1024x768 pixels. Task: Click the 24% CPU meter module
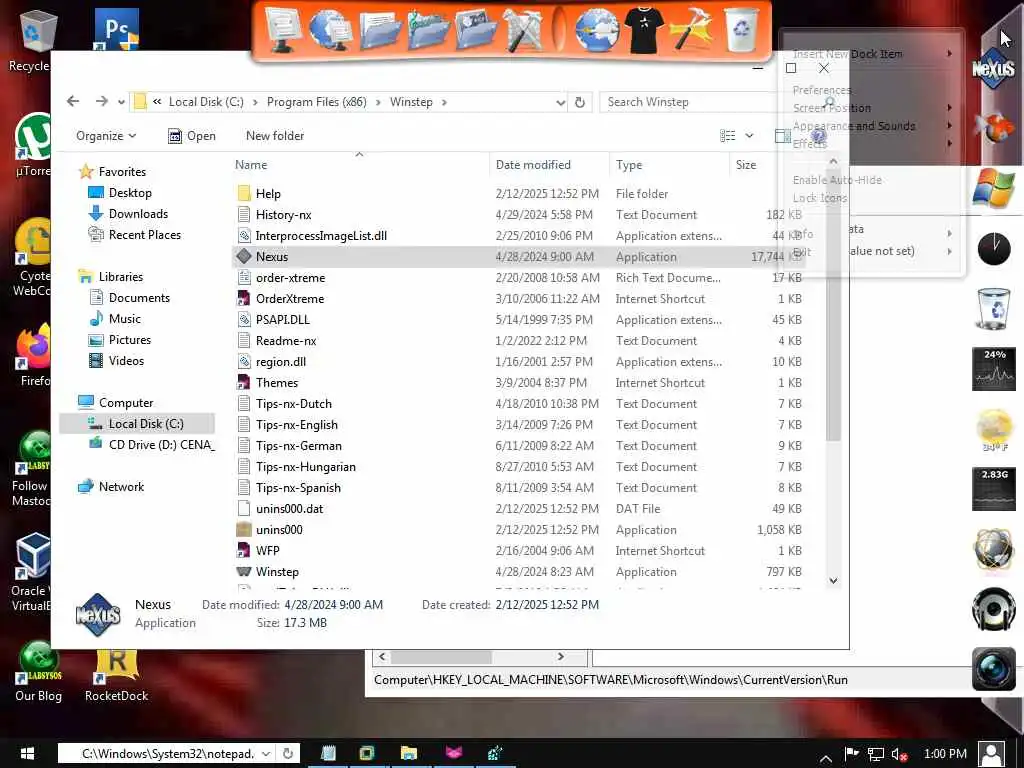click(993, 369)
